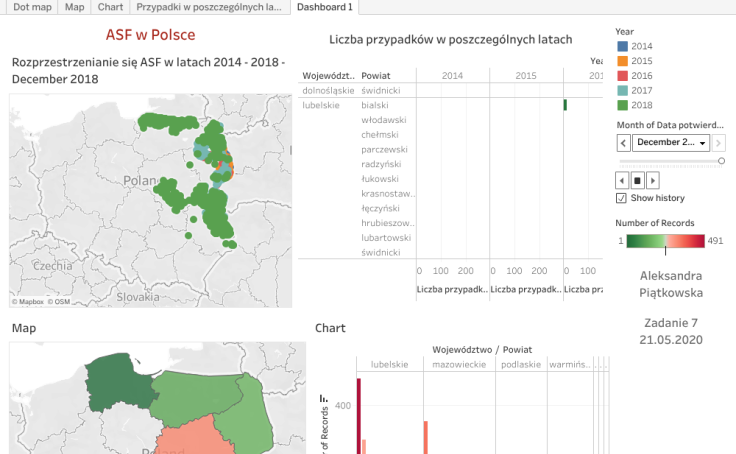736x454 pixels.
Task: Switch to the Dot map tab
Action: 32,7
